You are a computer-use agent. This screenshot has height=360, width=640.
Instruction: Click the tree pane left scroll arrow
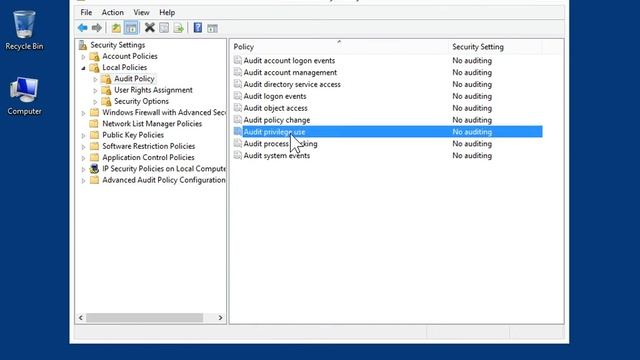coord(81,318)
